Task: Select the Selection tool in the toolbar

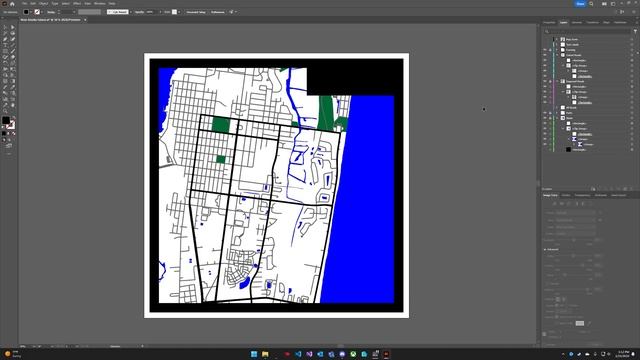Action: [5, 27]
